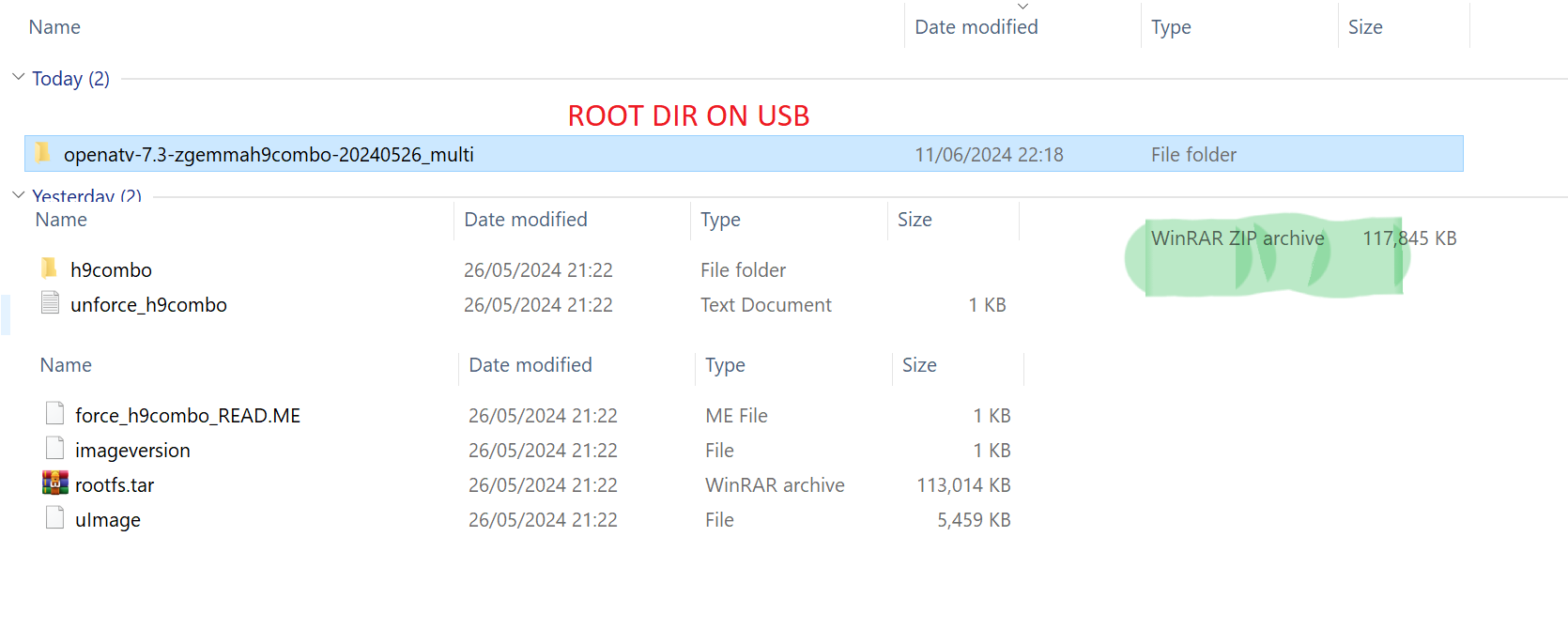Image resolution: width=1568 pixels, height=644 pixels.
Task: Click the Type header above the h9combo row
Action: tap(720, 220)
